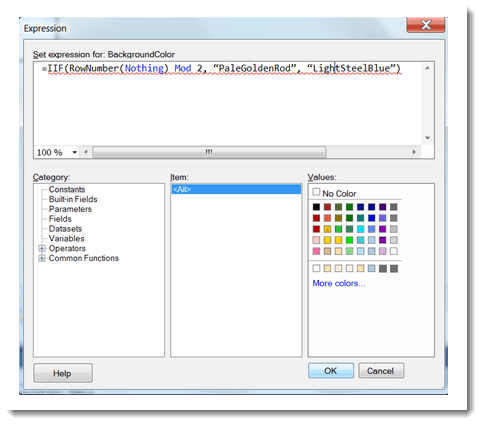Choose the cyan color swatch in the third row

[361, 229]
